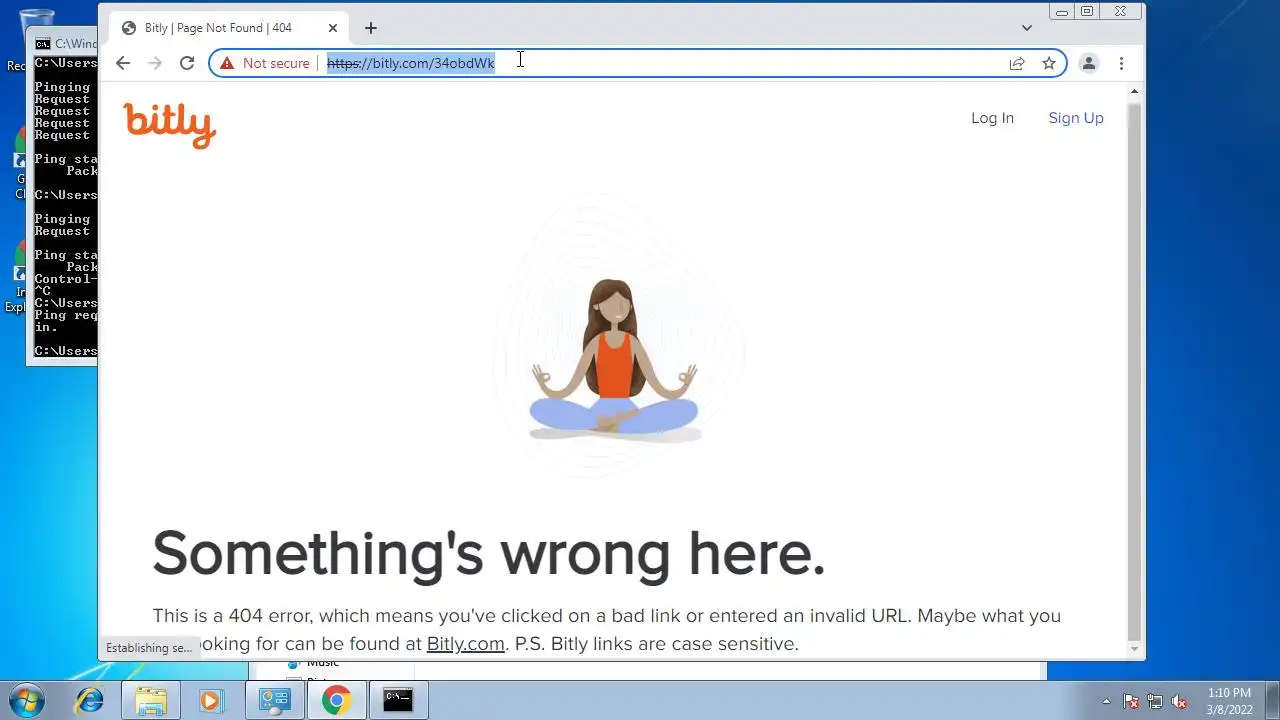Click the bitly.com address bar URL
Viewport: 1280px width, 720px height.
click(x=411, y=63)
